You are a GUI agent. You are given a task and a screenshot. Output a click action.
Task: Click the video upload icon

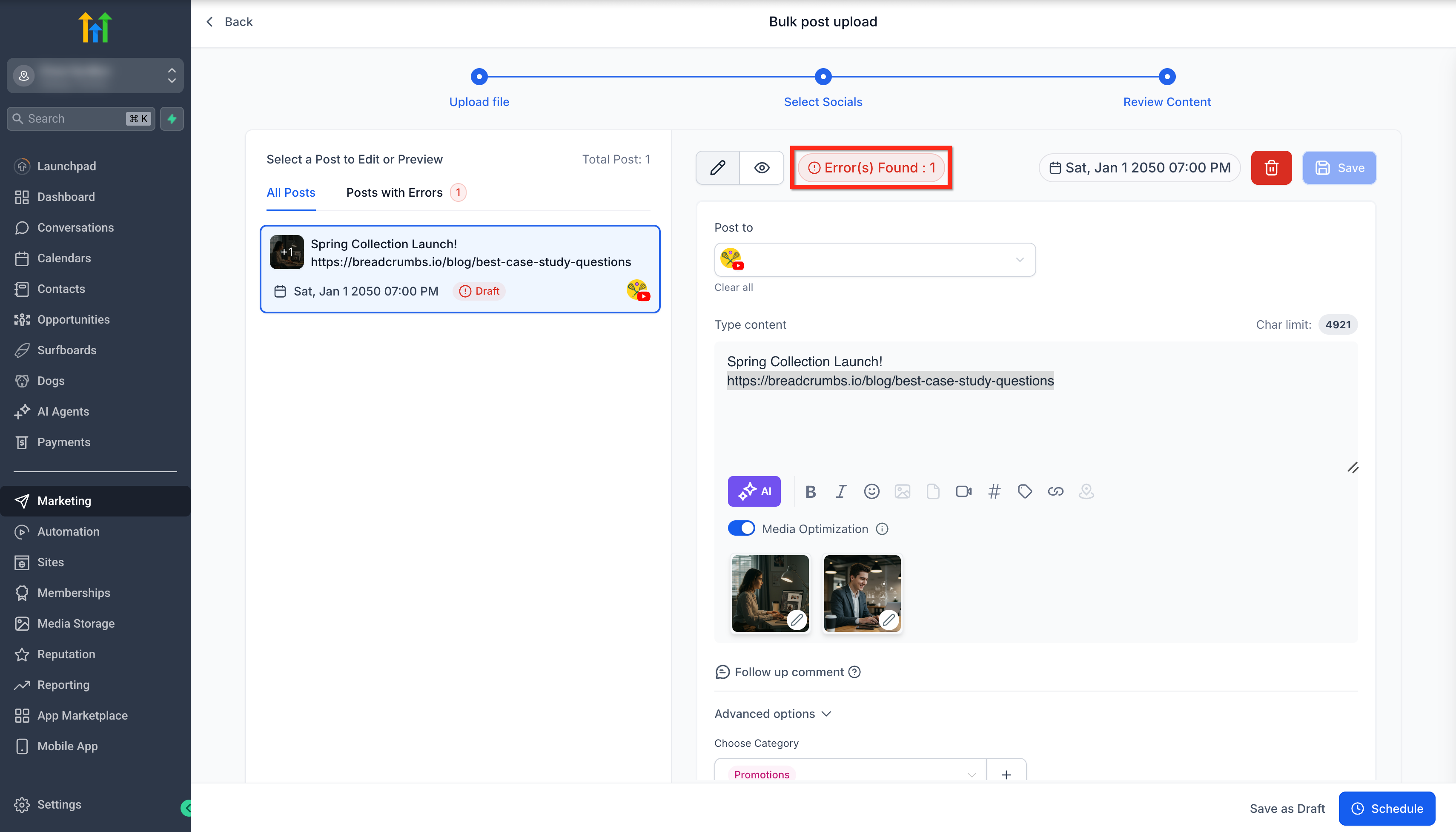[x=963, y=491]
